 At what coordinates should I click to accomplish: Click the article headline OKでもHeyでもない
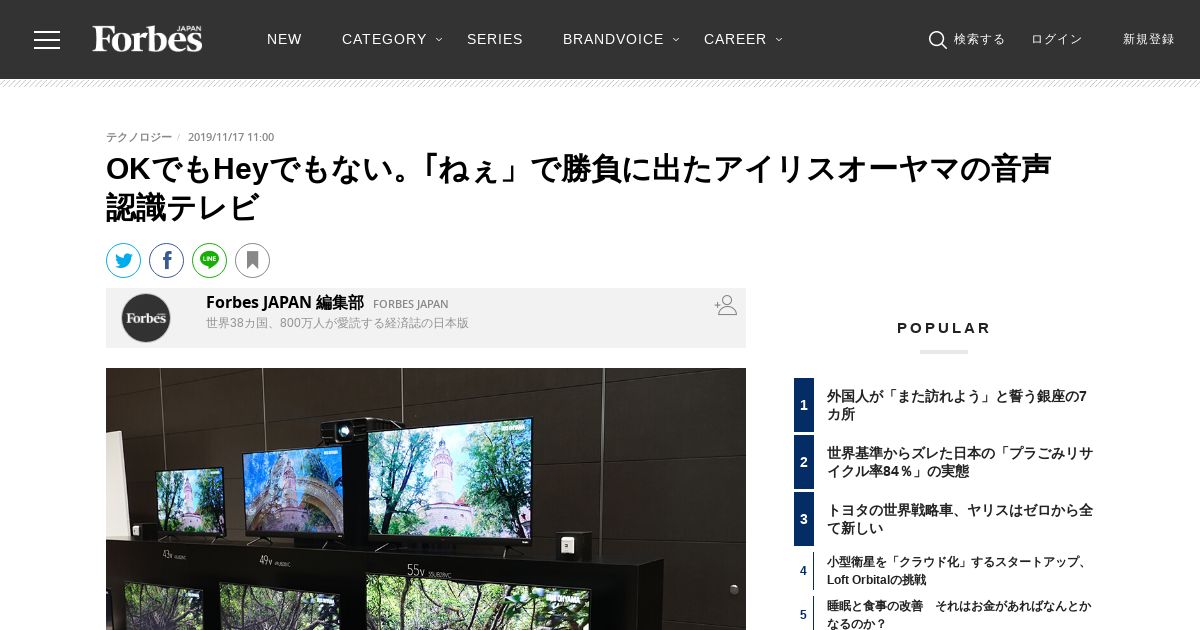(578, 188)
